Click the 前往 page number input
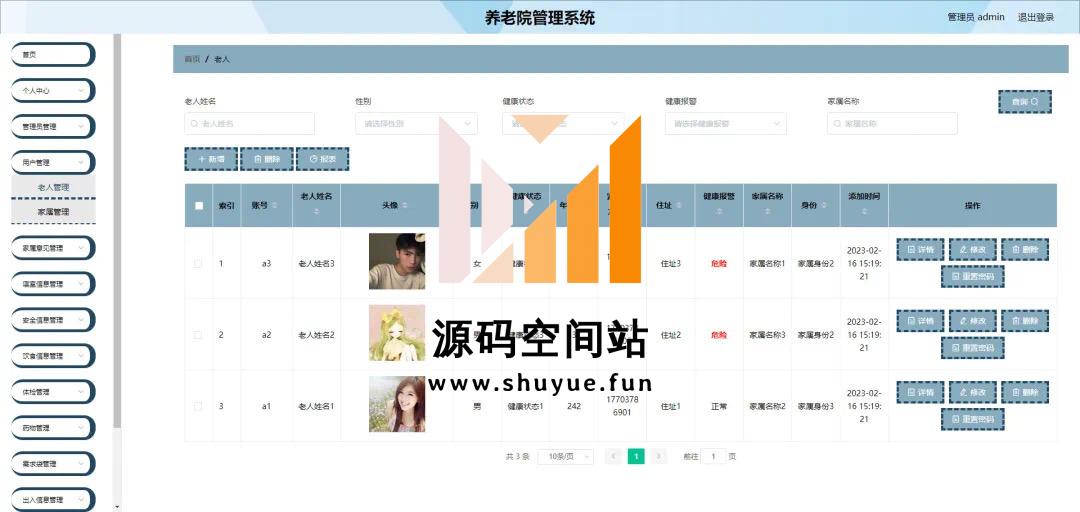Screen dimensions: 1080x512 pyautogui.click(x=714, y=456)
